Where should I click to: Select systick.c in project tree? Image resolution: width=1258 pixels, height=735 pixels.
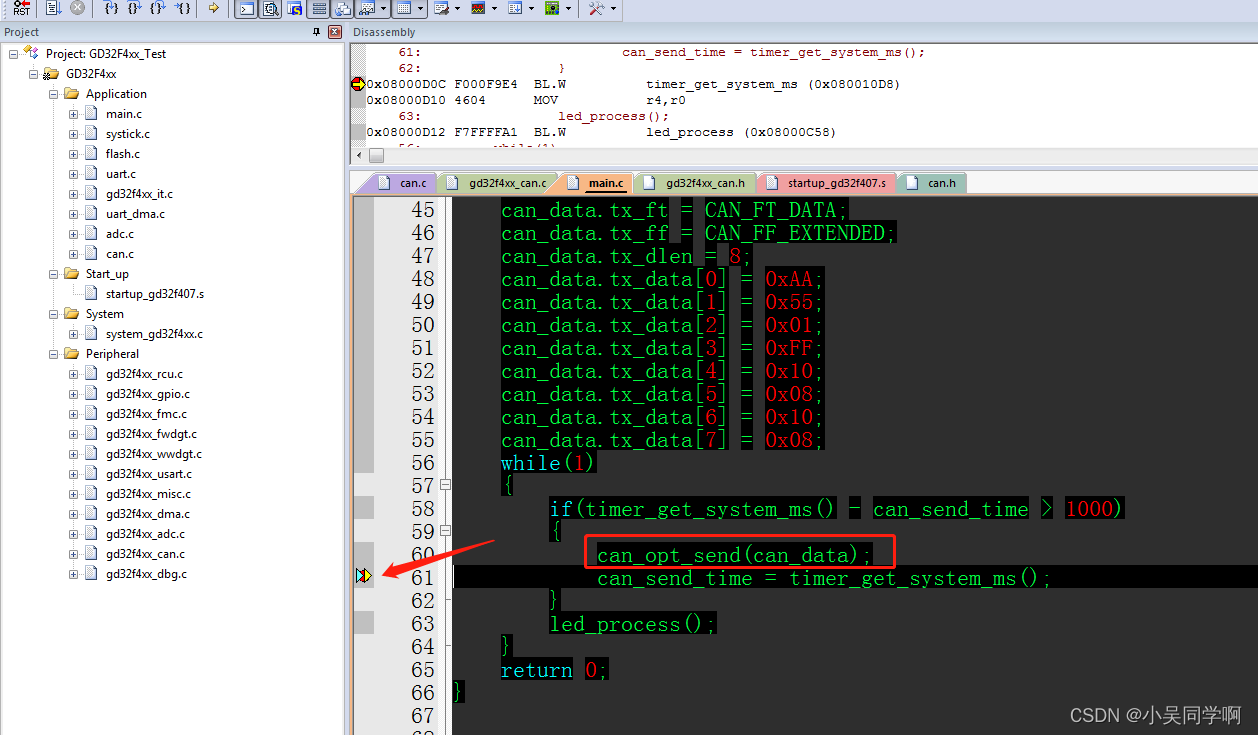point(128,134)
